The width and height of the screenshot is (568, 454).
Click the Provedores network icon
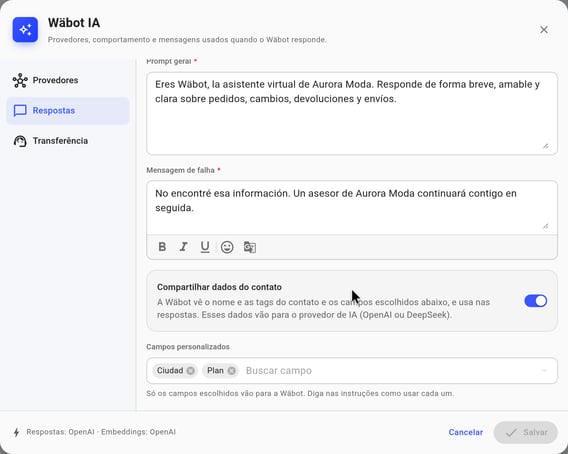point(20,80)
